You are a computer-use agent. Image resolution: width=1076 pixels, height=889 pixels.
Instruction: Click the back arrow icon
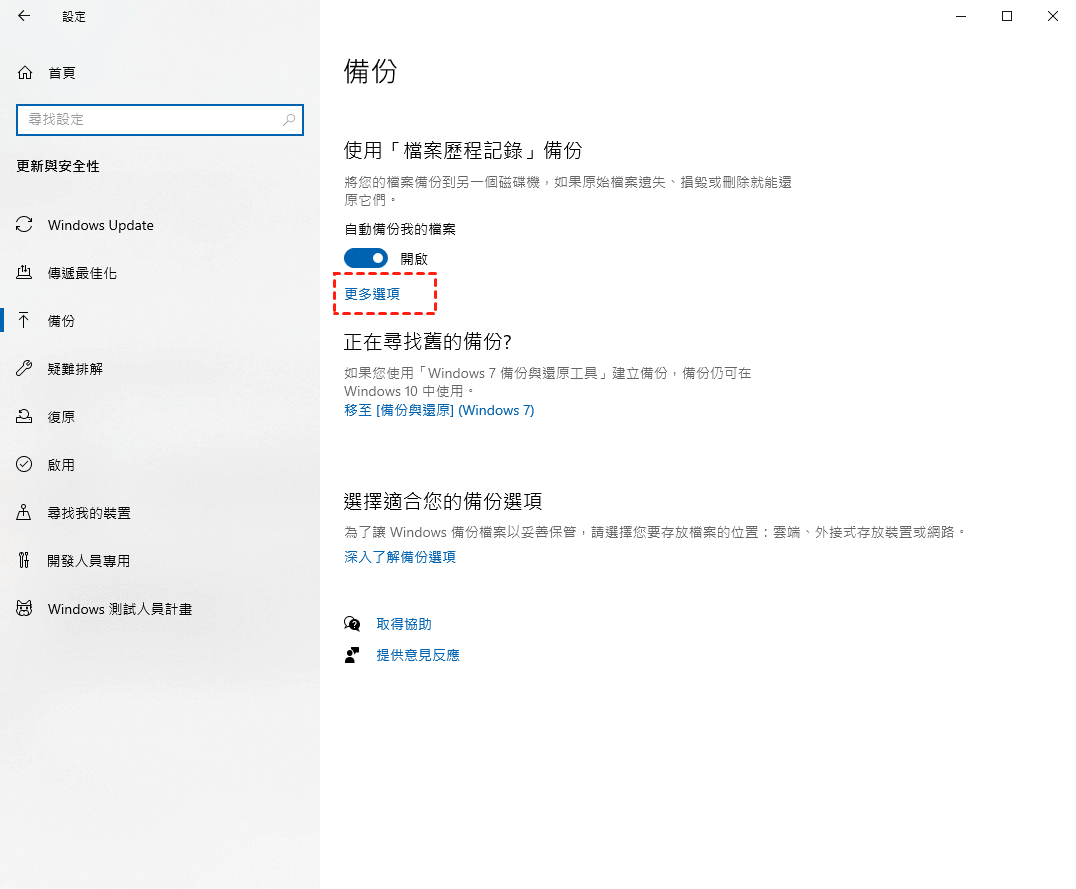point(24,16)
